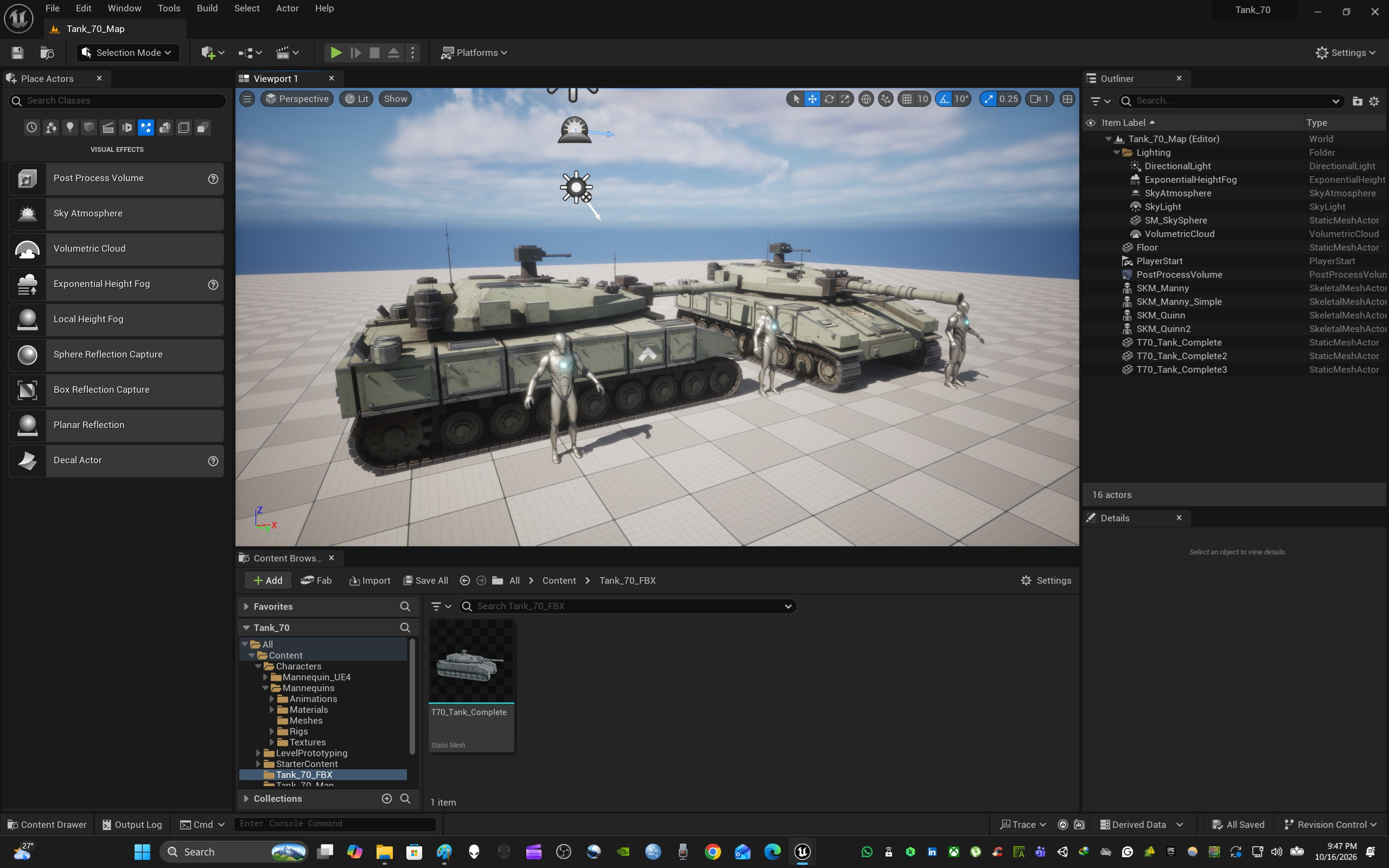Select the All Classes category icon
This screenshot has width=1389, height=868.
click(202, 127)
